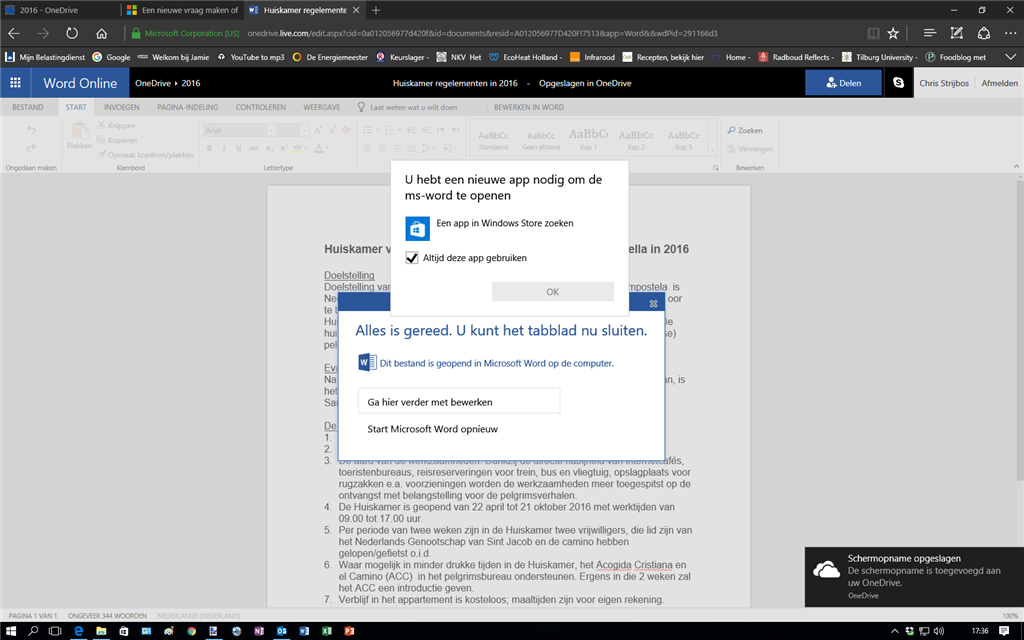Toggle subscript formatting
1024x640 pixels.
tap(269, 148)
